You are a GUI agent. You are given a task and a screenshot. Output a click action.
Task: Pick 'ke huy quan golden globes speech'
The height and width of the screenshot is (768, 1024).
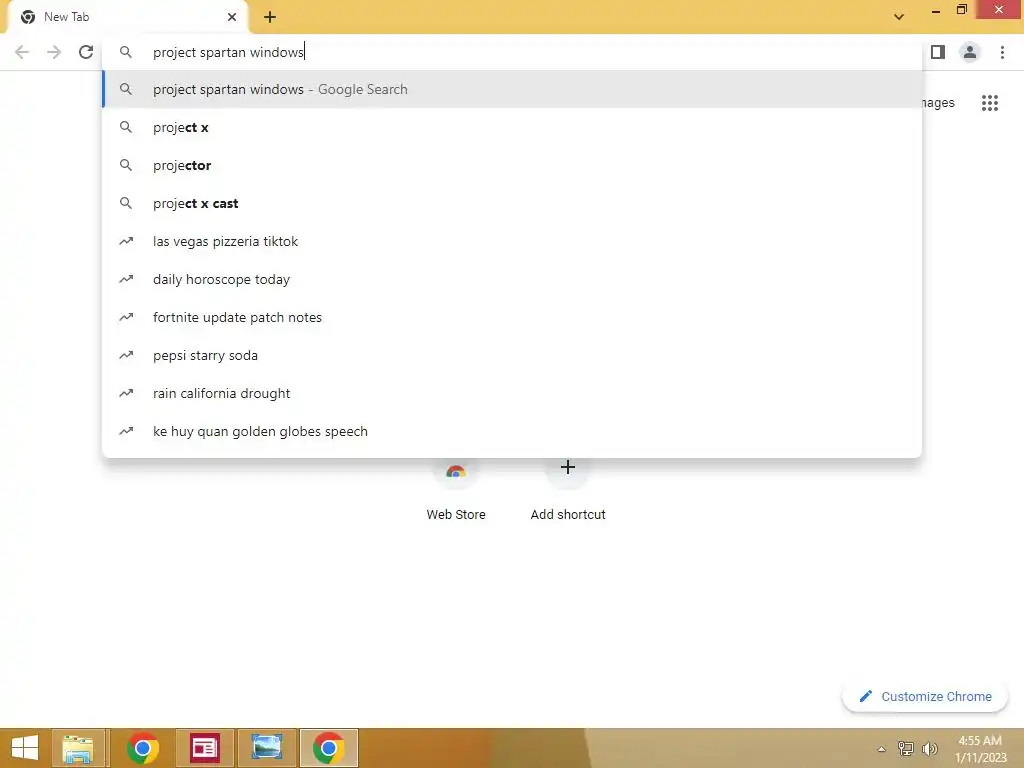(x=512, y=431)
